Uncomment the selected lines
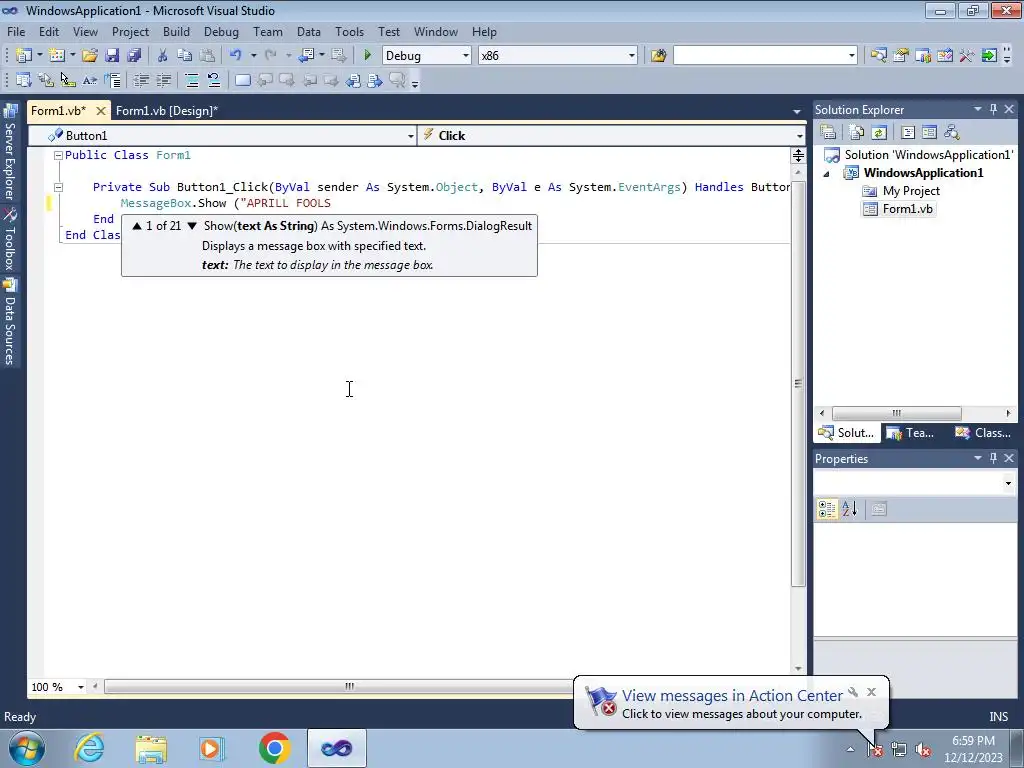Screen dimensions: 1024x768 214,80
